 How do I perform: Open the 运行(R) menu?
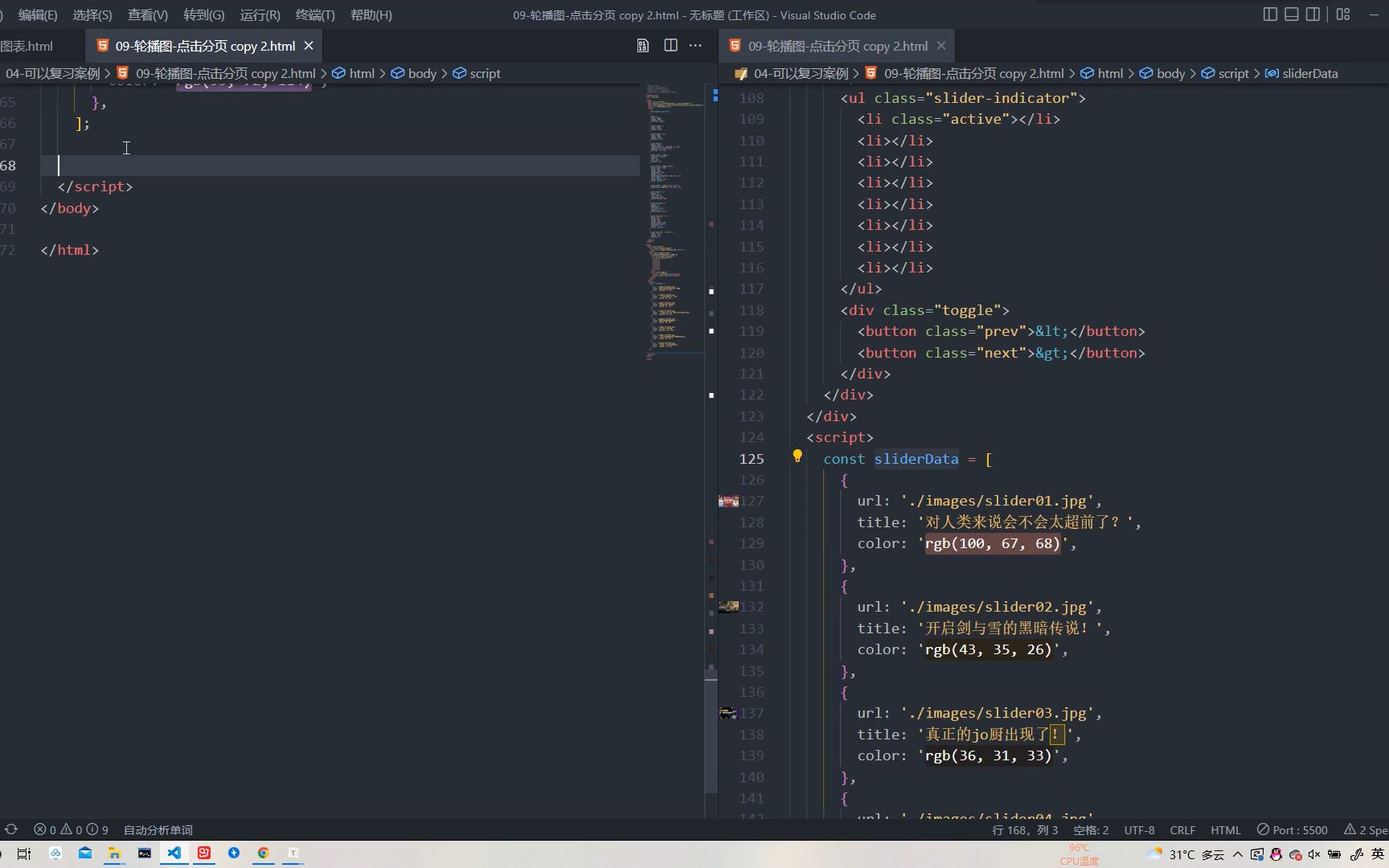pos(260,14)
